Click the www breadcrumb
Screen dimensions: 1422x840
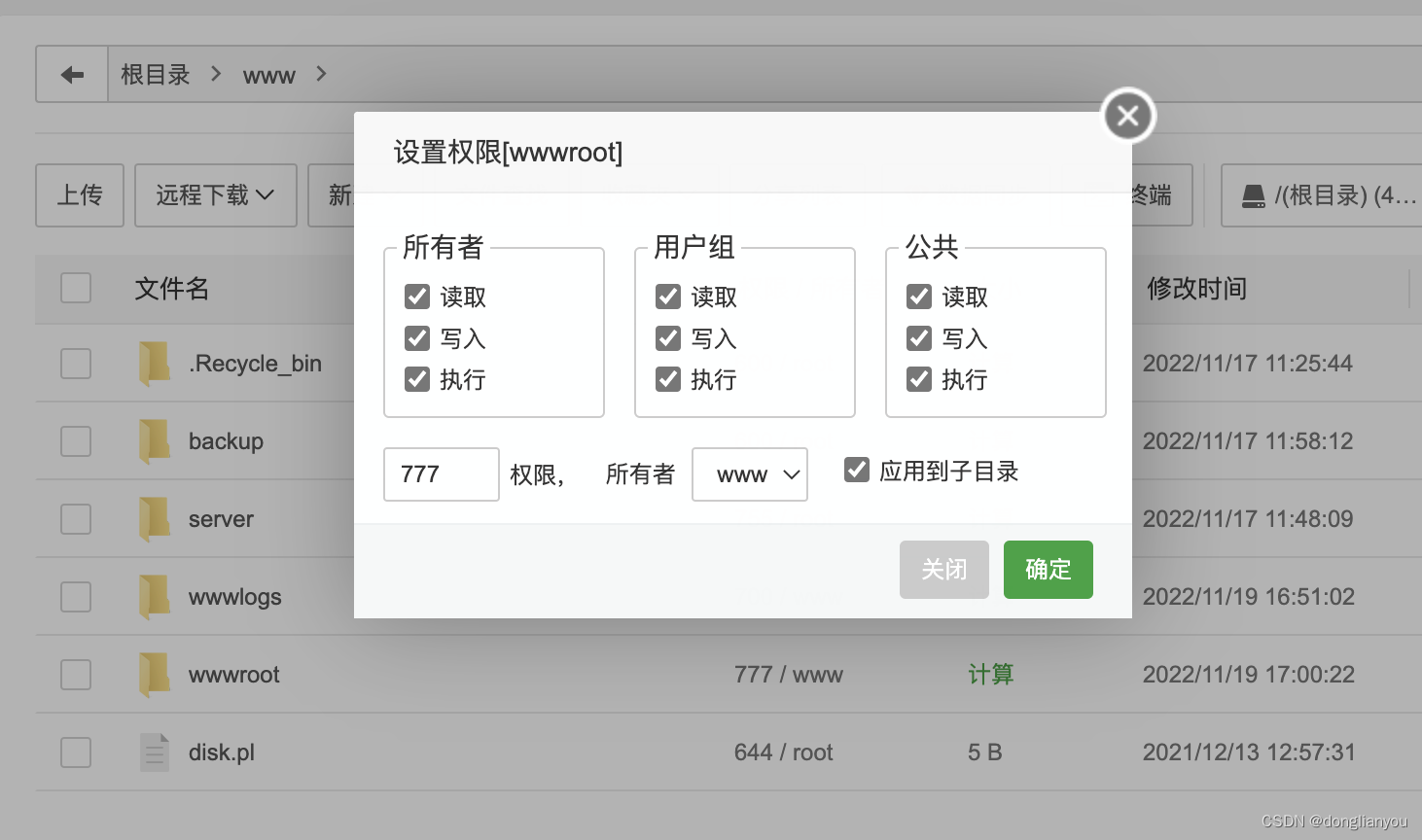[x=269, y=76]
